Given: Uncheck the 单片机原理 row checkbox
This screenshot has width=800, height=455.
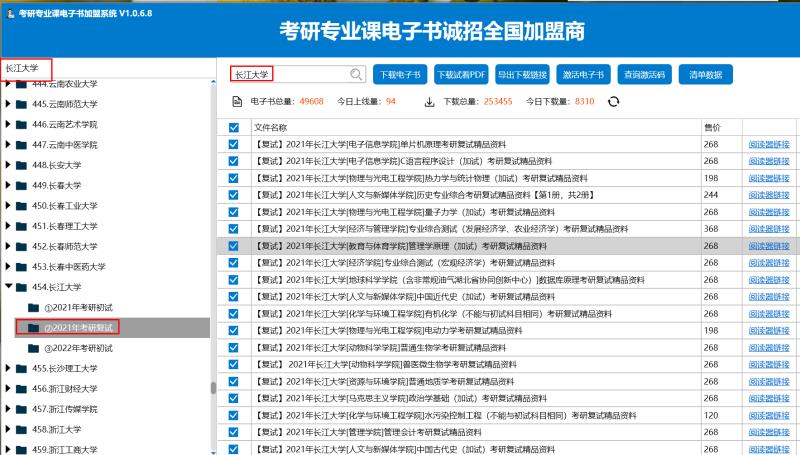Looking at the screenshot, I should 234,144.
